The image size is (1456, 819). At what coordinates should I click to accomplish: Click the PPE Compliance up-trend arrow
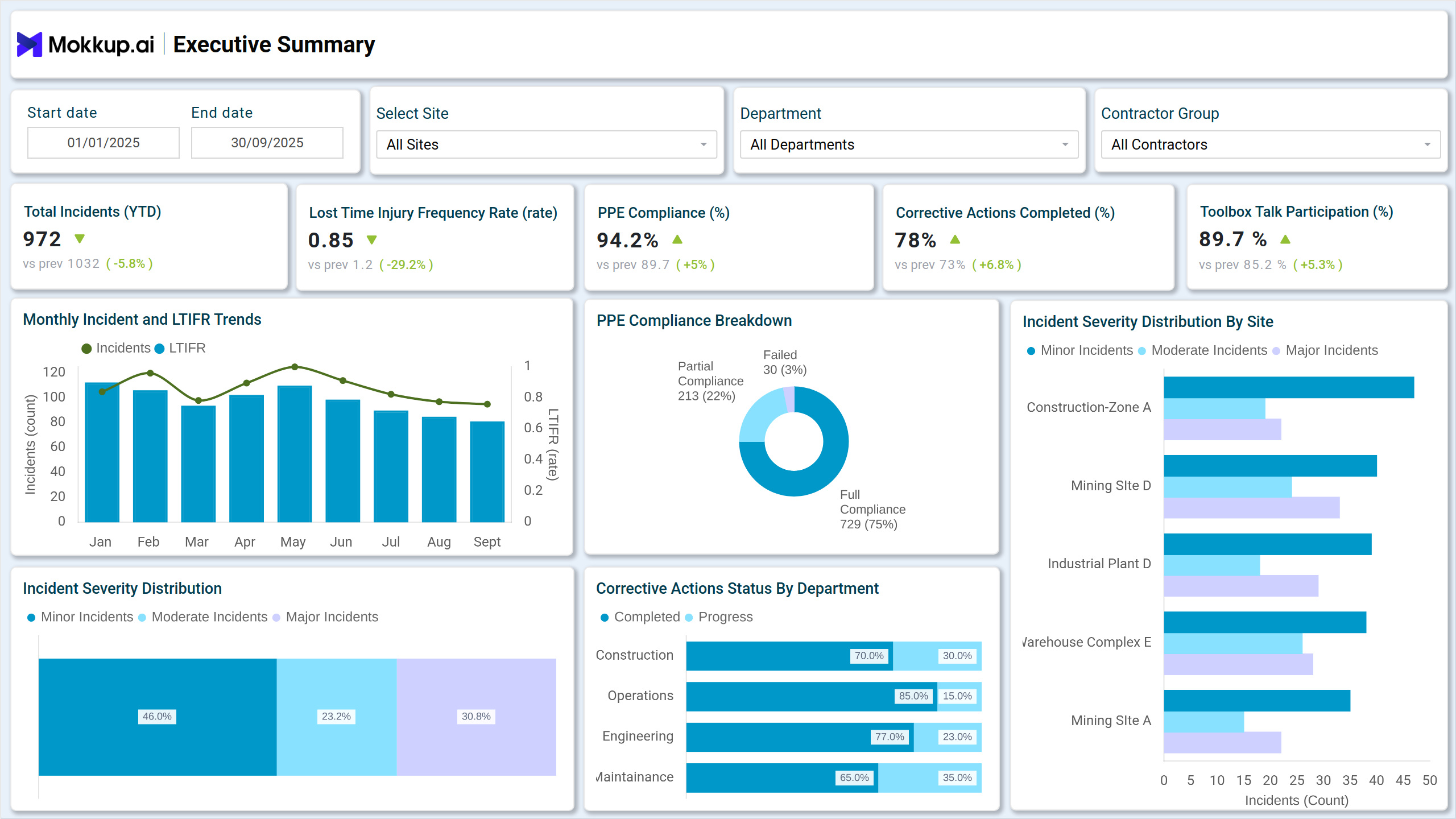[677, 239]
